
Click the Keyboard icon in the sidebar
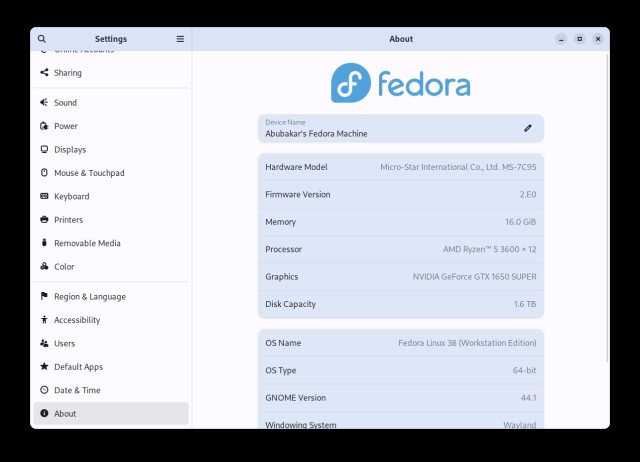[44, 196]
